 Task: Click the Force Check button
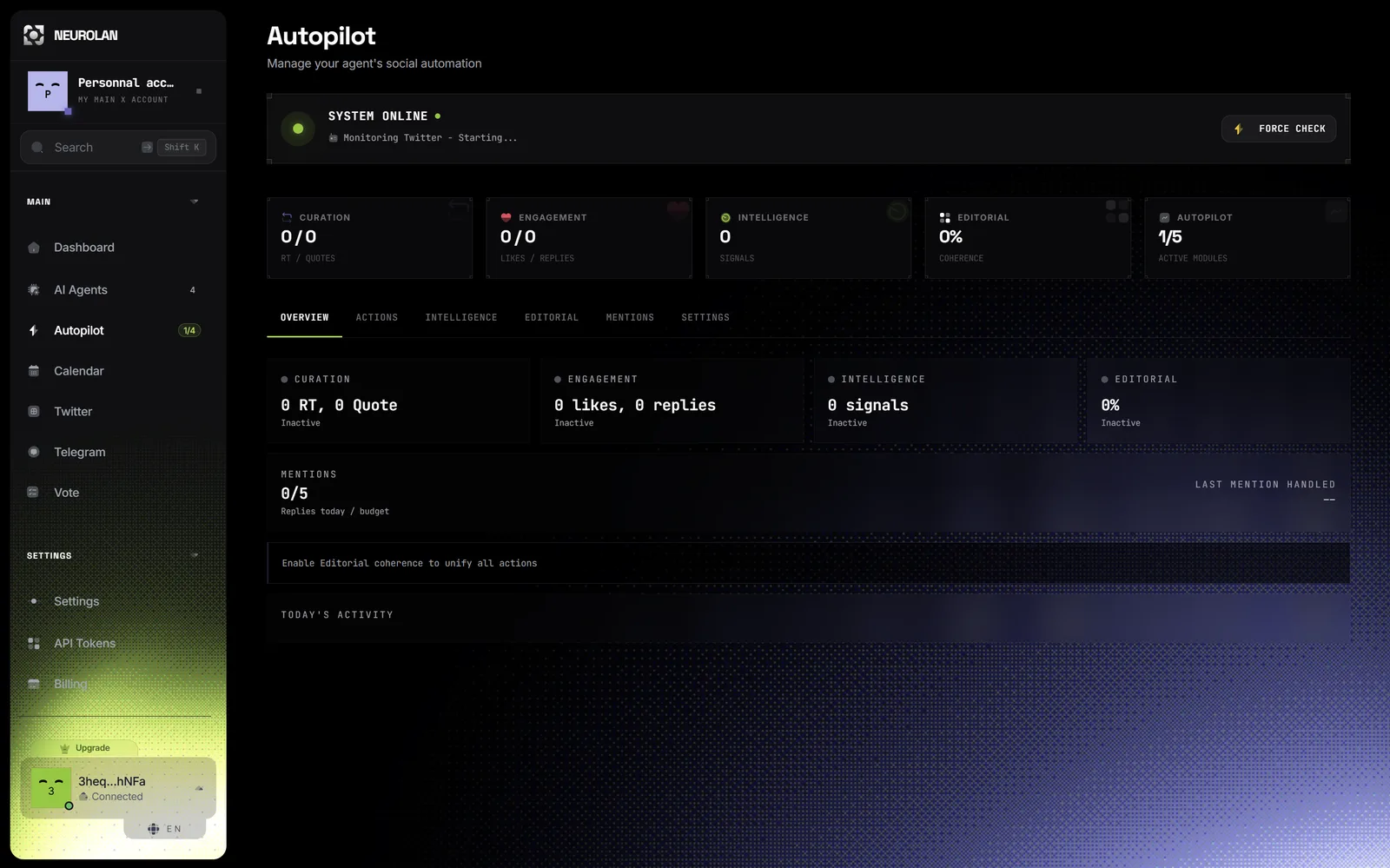click(x=1279, y=129)
